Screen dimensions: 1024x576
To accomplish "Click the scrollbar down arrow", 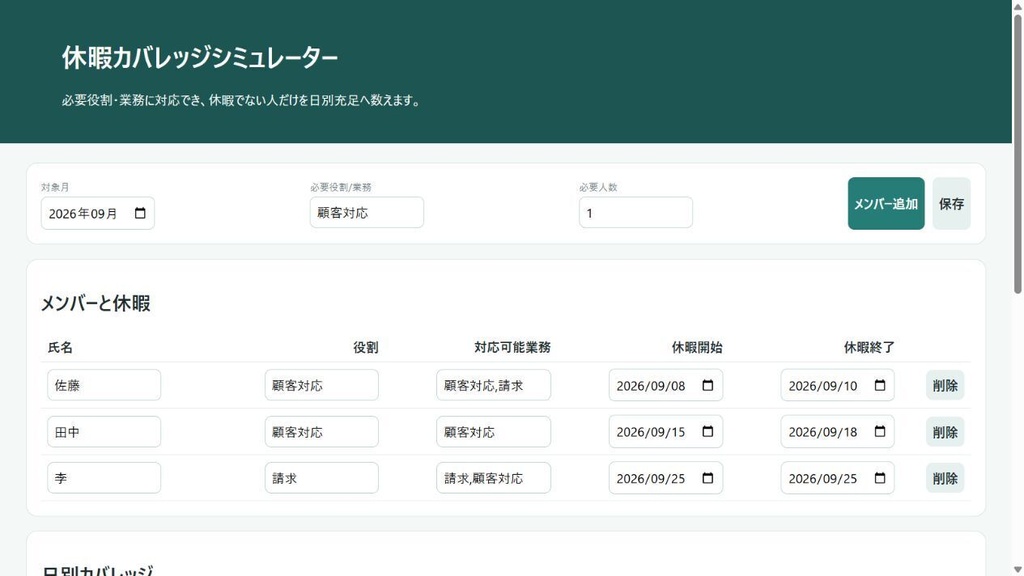I will 1017,570.
